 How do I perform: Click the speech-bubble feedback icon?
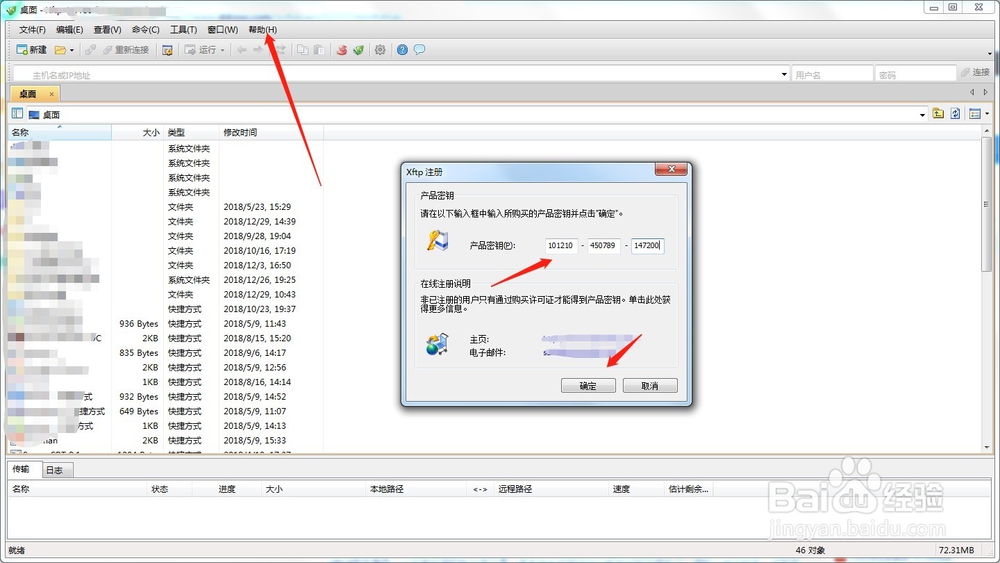(419, 50)
